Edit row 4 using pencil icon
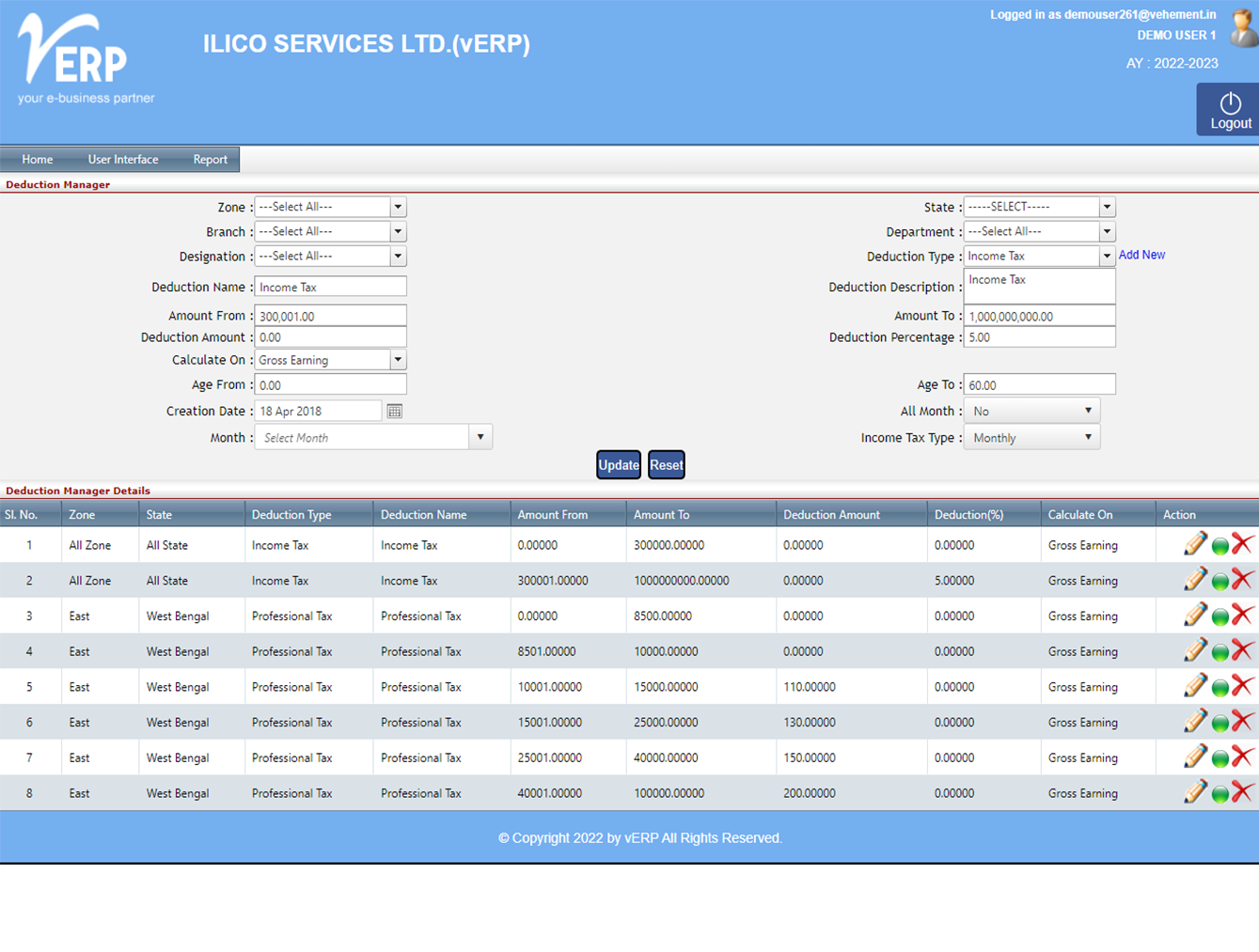This screenshot has height=952, width=1259. pos(1195,649)
